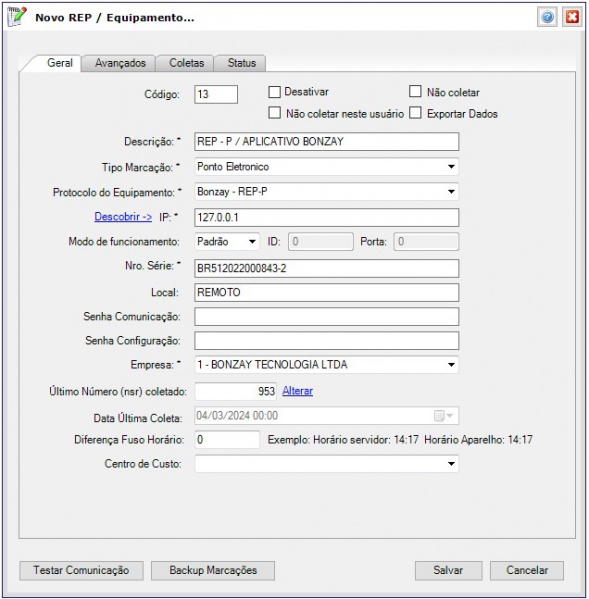Close the Novo REP dialog

click(x=572, y=17)
